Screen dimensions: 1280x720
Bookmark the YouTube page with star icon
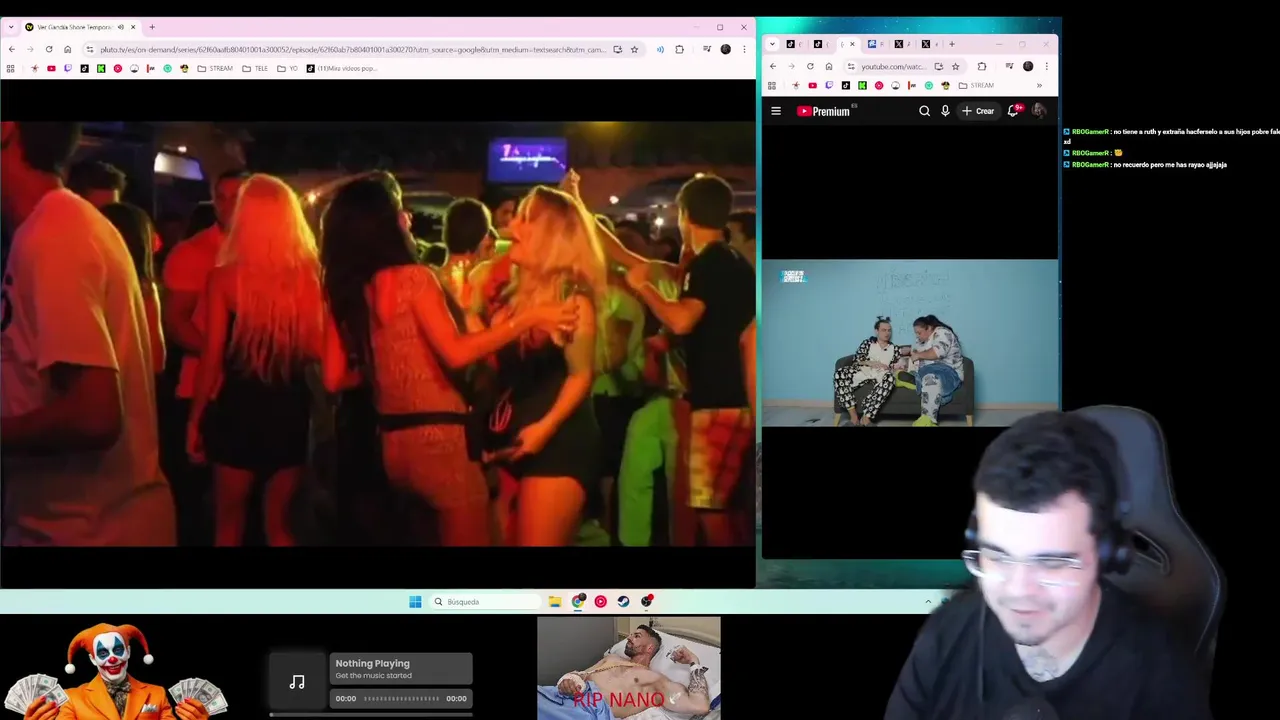955,66
